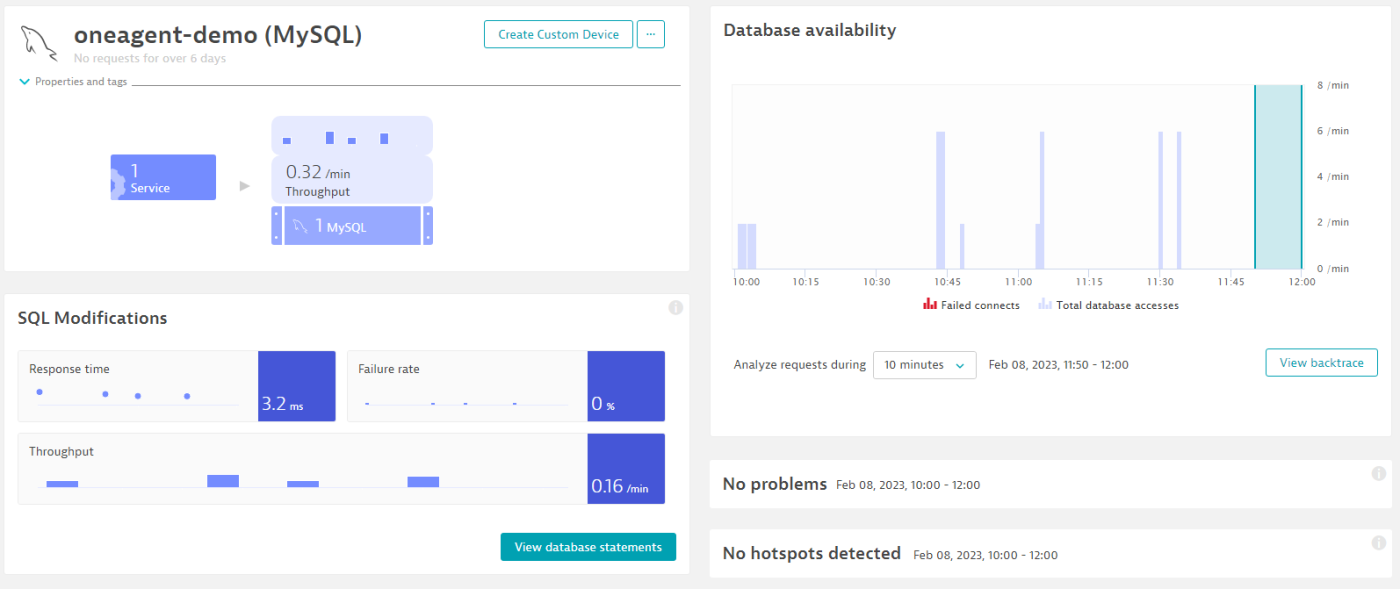Click the MySQL dolphin logo icon
This screenshot has height=589, width=1400.
coord(38,42)
